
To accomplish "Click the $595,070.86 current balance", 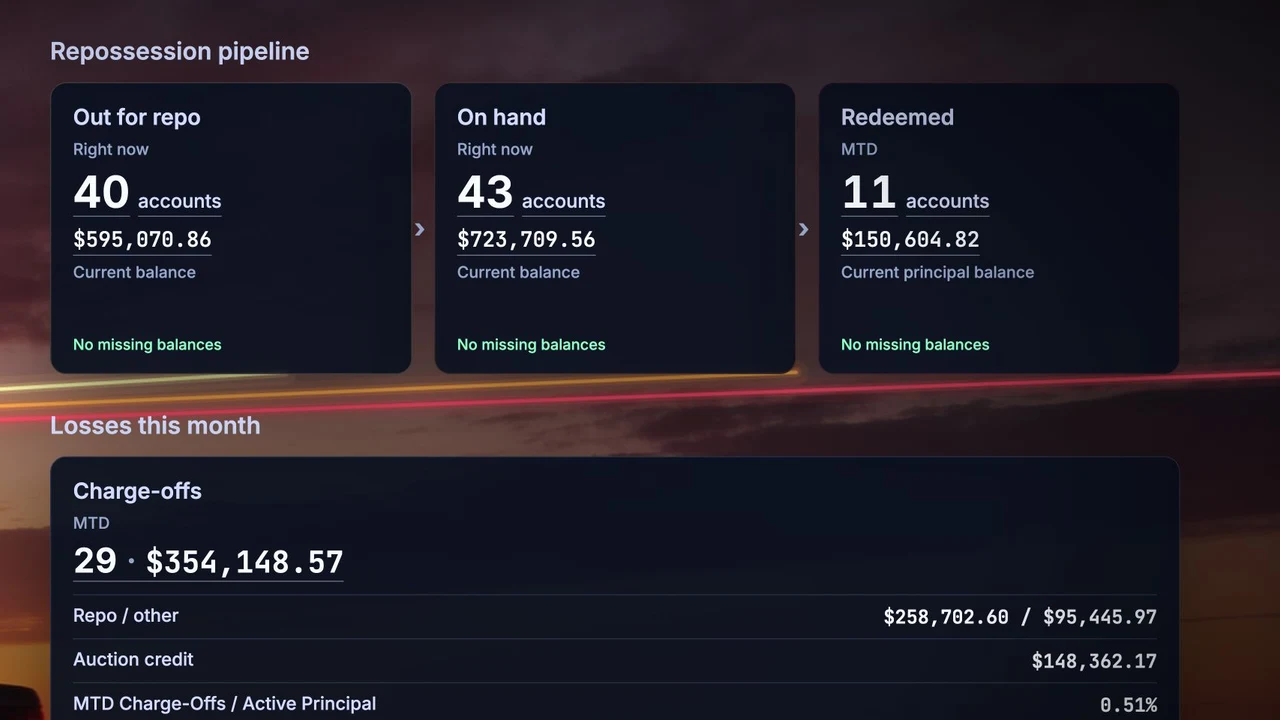I will (142, 240).
